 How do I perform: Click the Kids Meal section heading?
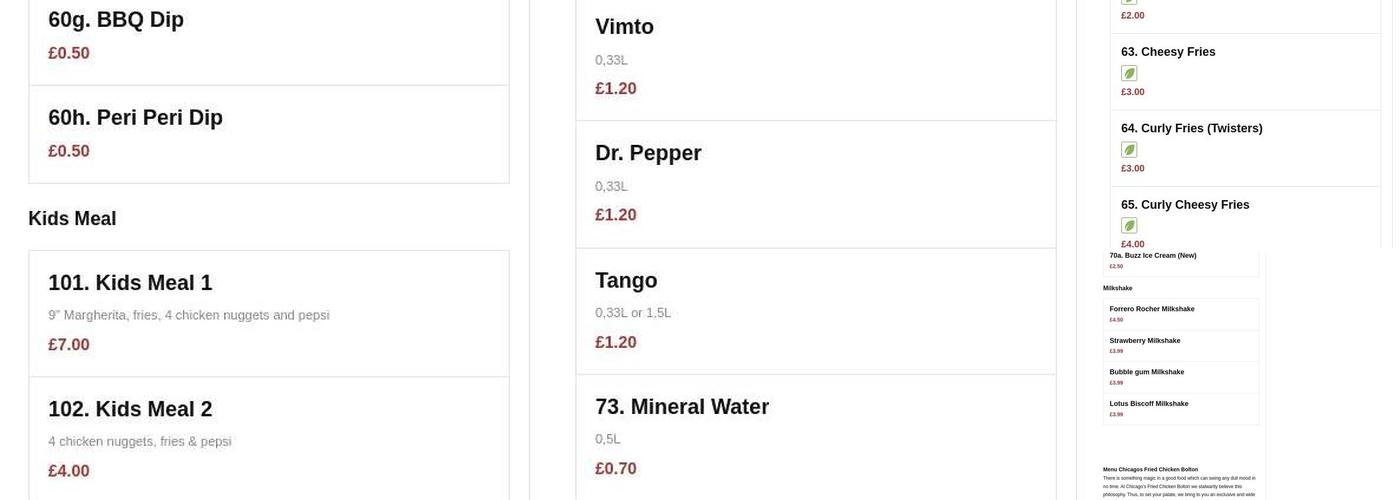(72, 218)
